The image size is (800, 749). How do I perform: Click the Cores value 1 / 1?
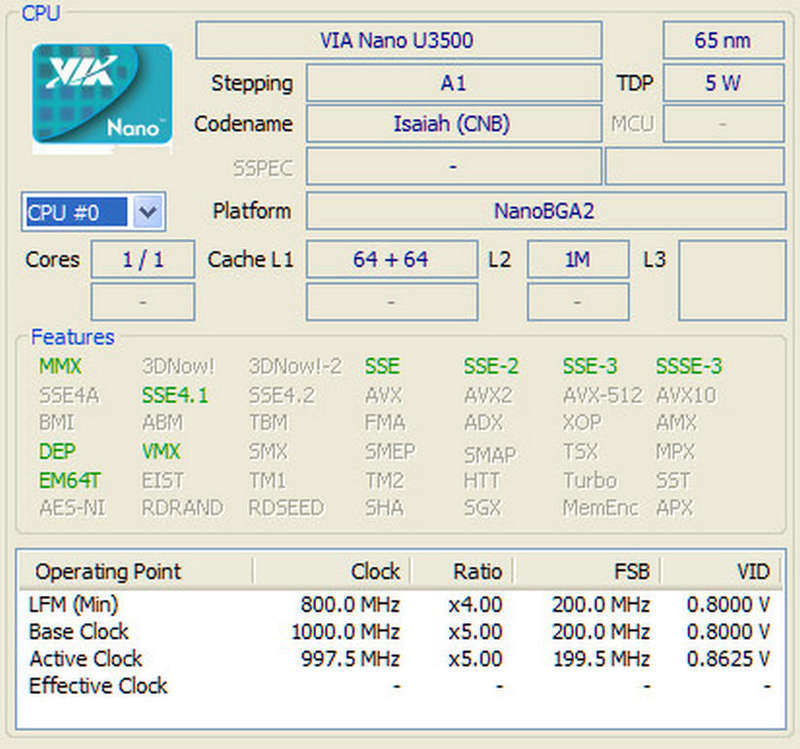[x=143, y=259]
